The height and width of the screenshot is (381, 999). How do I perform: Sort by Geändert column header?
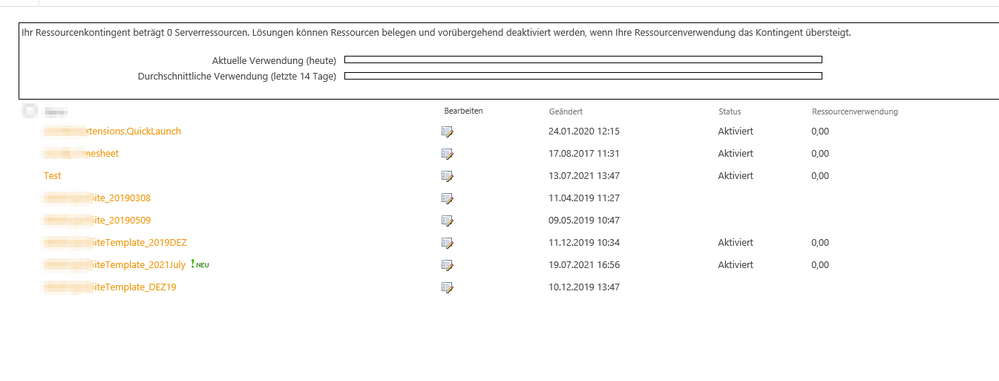pyautogui.click(x=566, y=111)
